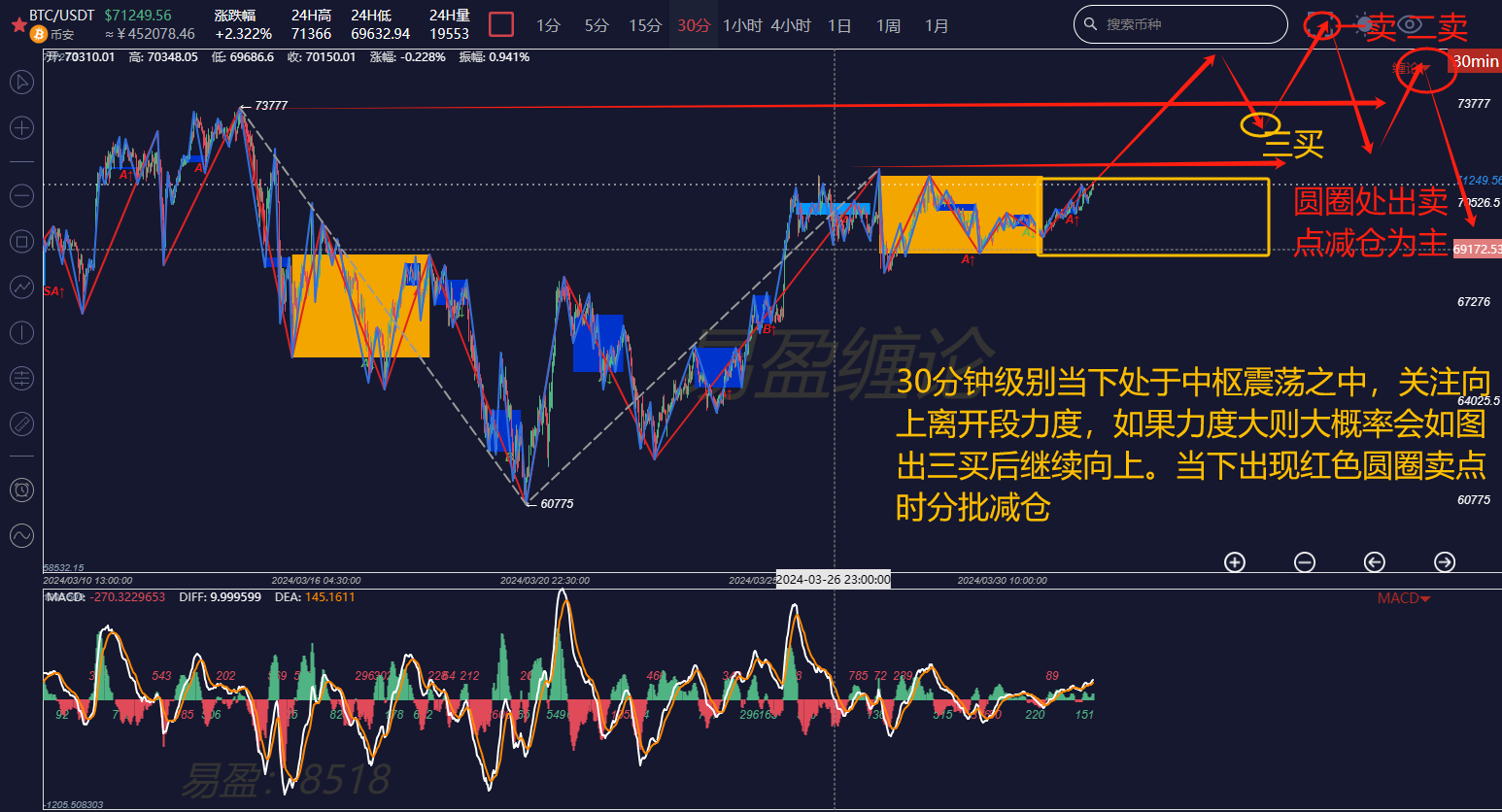Switch to the 1月 timeframe
The image size is (1502, 812).
(937, 25)
